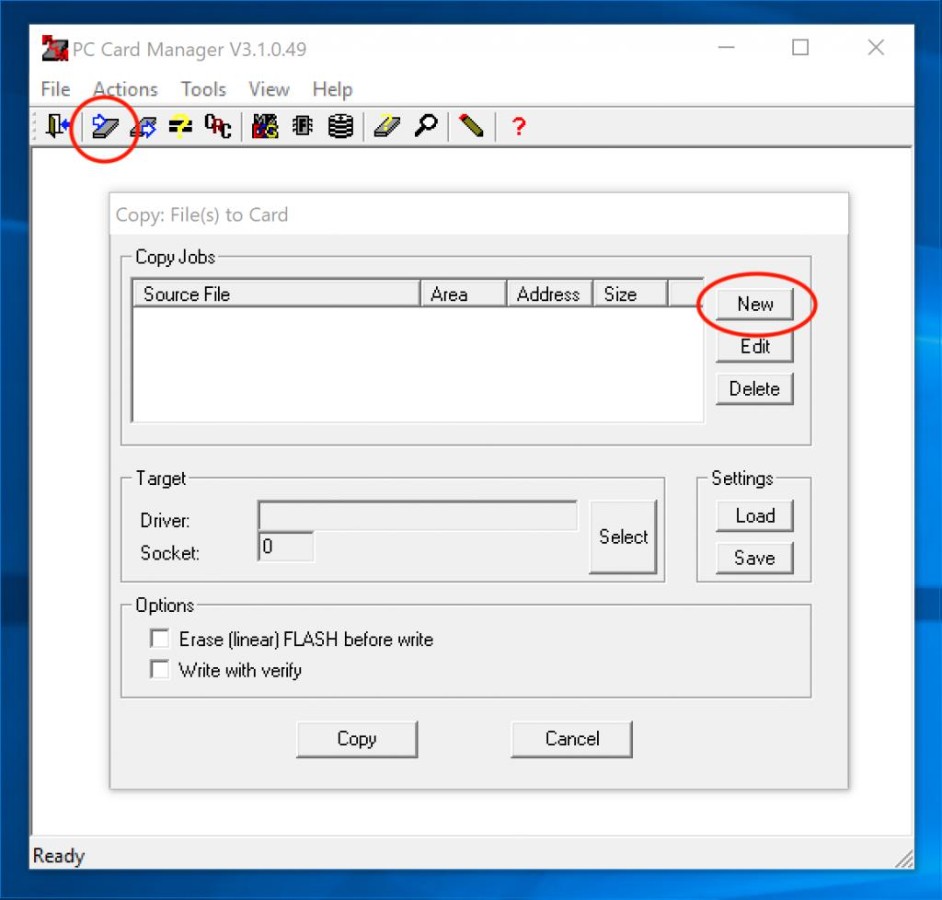The image size is (942, 900).
Task: Maximize the PC Card Manager window
Action: click(x=800, y=47)
